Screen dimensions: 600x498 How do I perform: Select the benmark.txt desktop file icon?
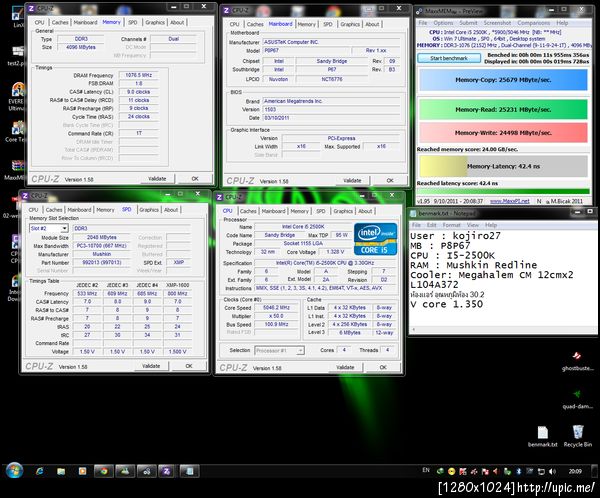[x=543, y=436]
